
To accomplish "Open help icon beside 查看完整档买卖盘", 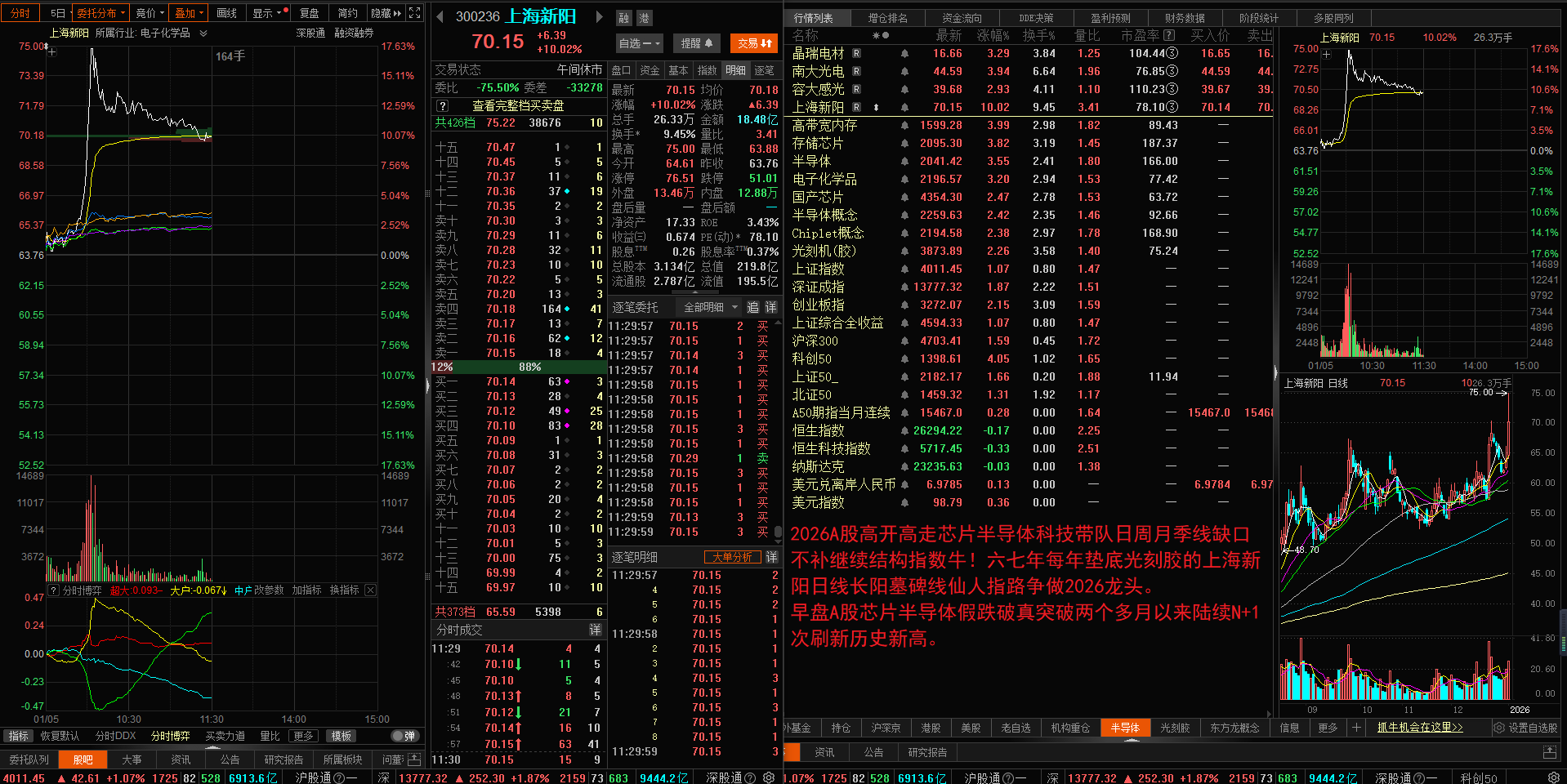I will 442,105.
